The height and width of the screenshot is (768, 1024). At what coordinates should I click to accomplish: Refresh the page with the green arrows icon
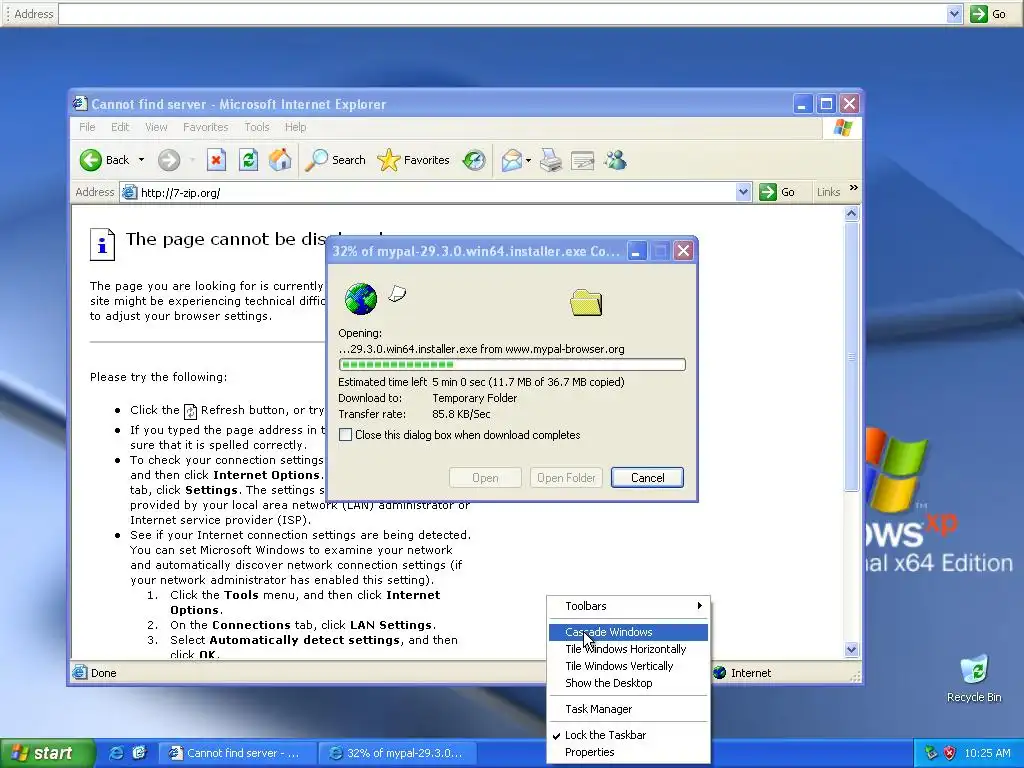point(248,160)
